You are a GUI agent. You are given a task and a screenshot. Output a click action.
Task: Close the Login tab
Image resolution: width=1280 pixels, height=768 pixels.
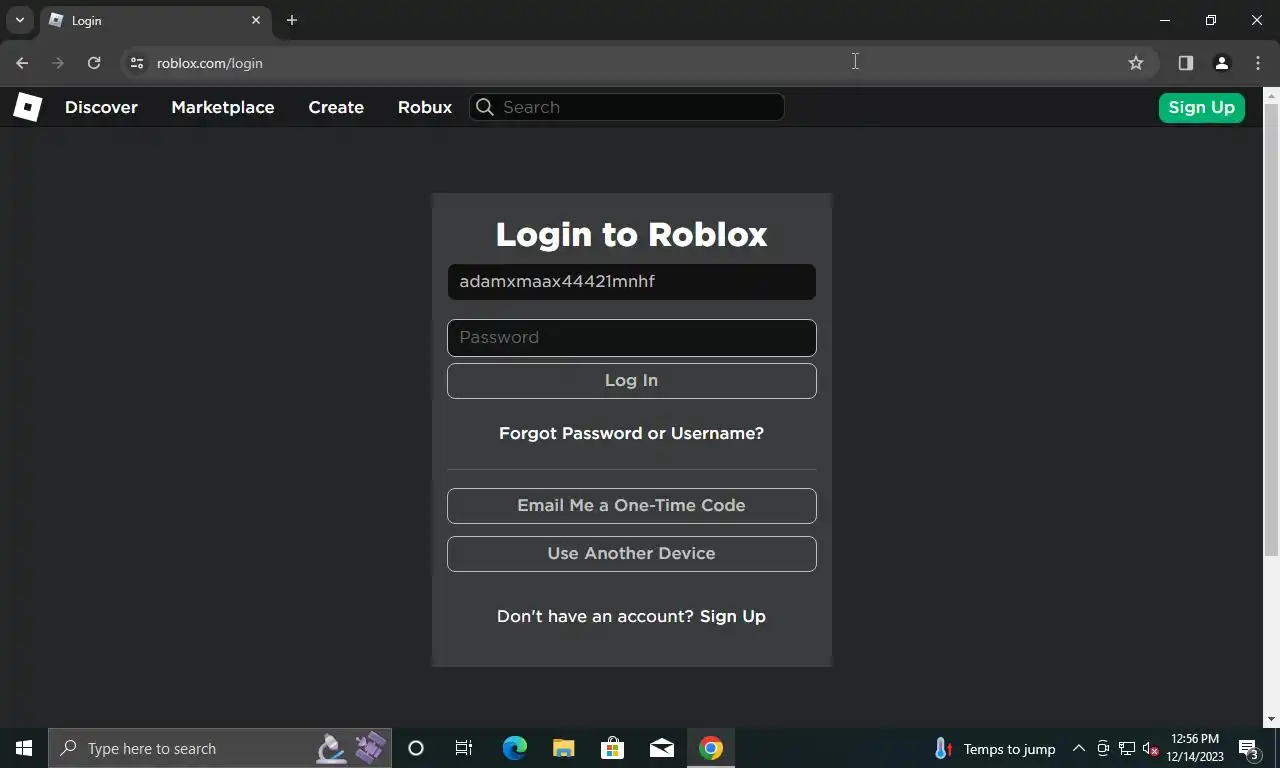256,20
